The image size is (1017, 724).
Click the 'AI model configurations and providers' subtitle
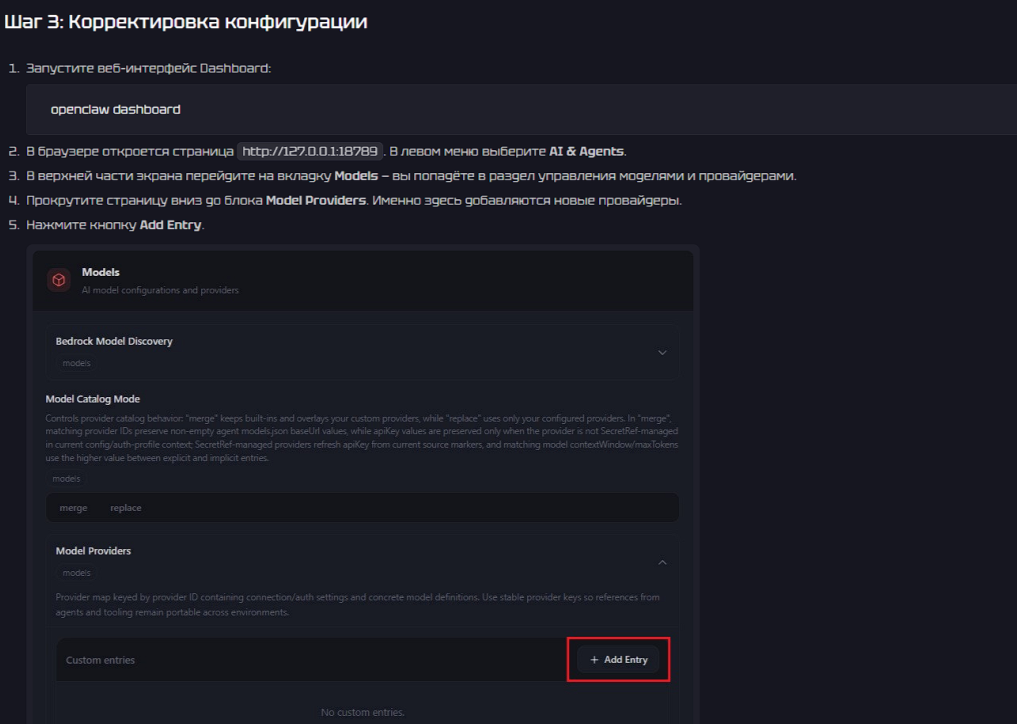(160, 290)
